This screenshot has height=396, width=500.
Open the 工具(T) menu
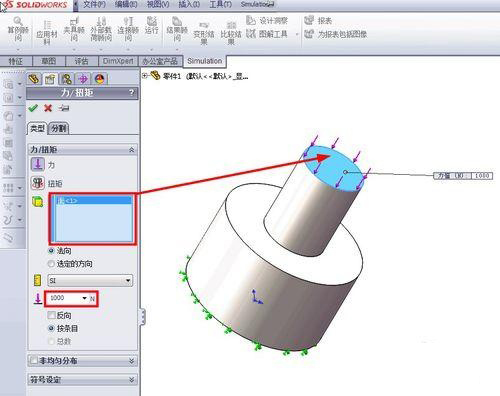(x=220, y=4)
